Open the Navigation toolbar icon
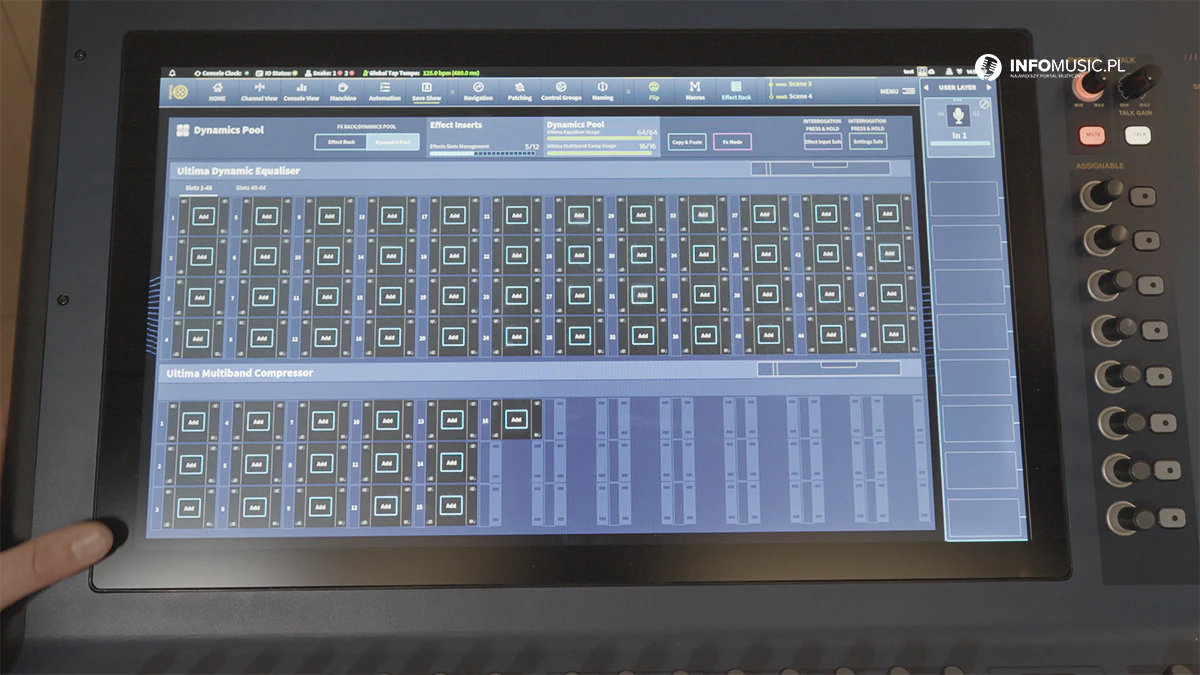 pyautogui.click(x=478, y=91)
